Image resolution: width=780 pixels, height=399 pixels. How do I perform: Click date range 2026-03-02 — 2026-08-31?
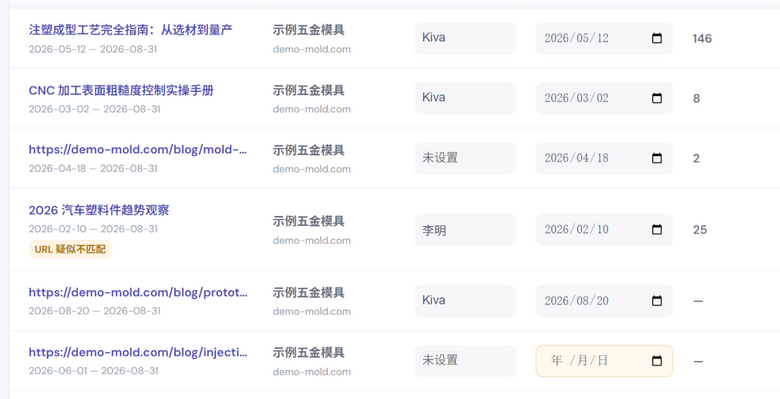point(95,109)
